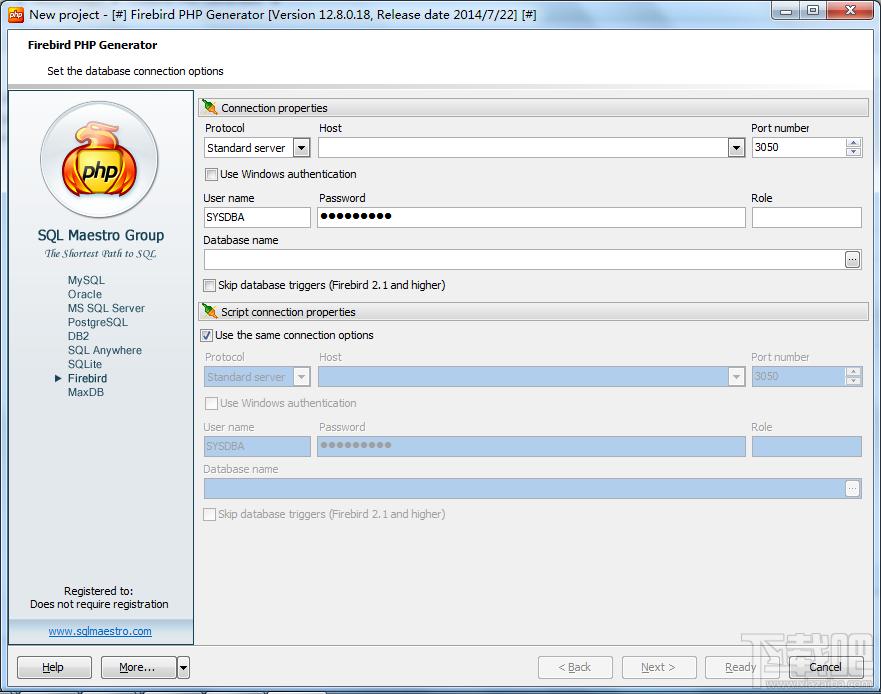The width and height of the screenshot is (881, 694).
Task: Click the More... button
Action: click(138, 668)
